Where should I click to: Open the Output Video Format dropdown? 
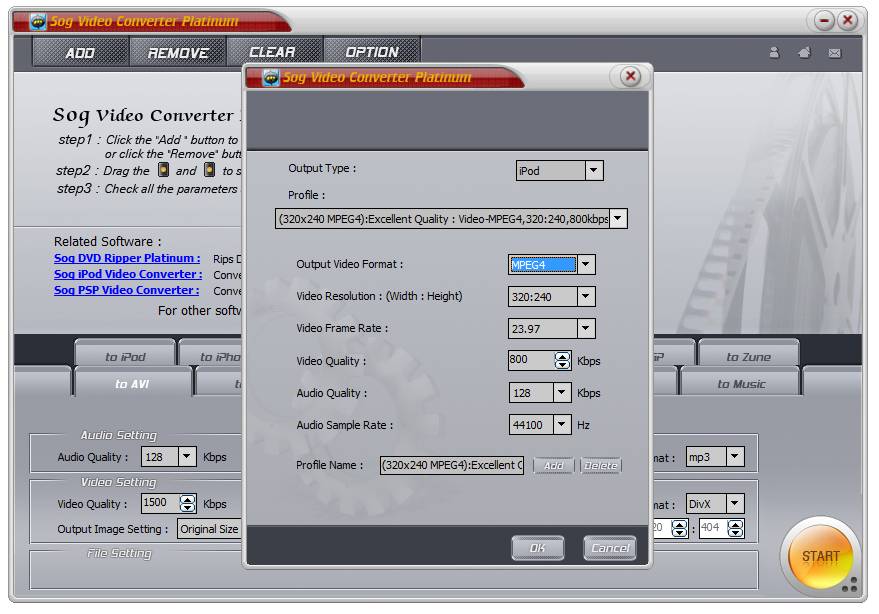(586, 264)
